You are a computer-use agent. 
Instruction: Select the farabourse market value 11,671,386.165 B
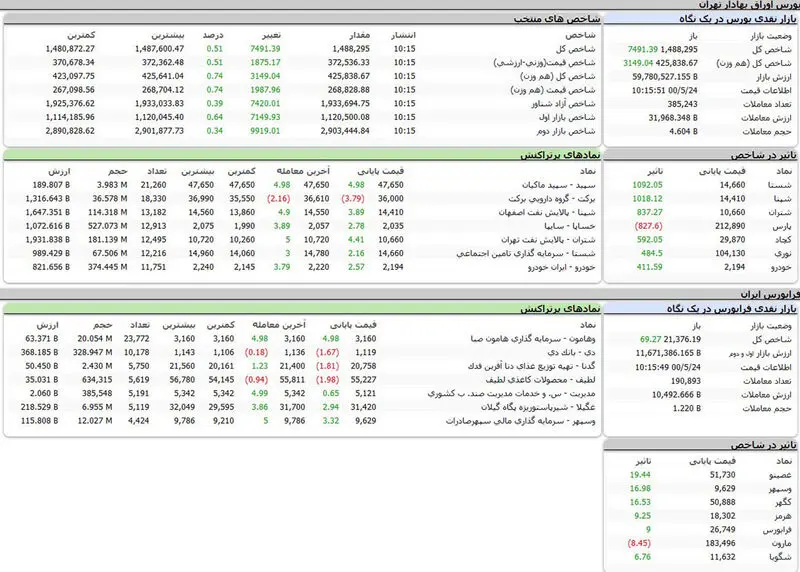668,353
